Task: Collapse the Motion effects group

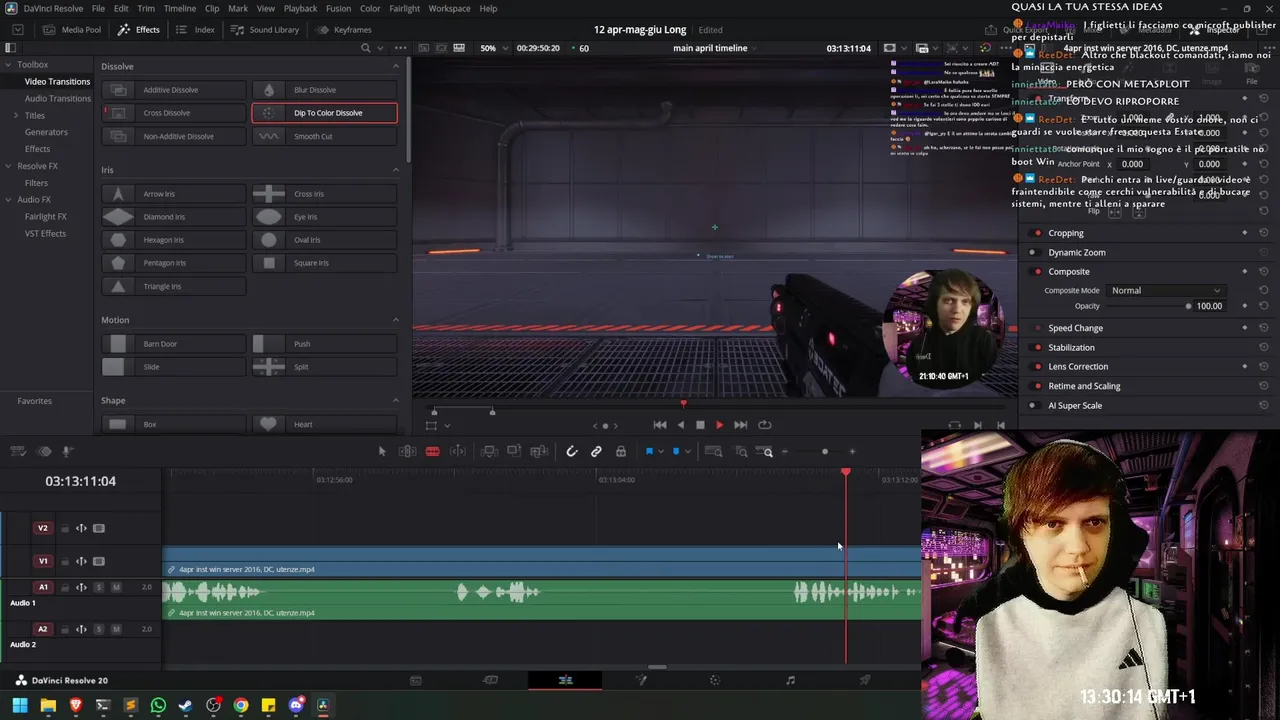Action: pos(395,320)
